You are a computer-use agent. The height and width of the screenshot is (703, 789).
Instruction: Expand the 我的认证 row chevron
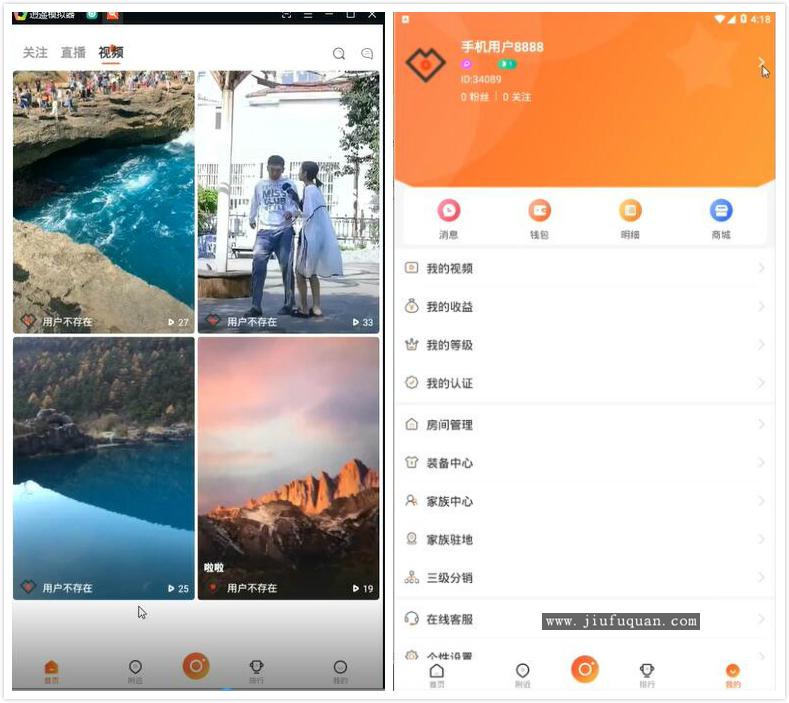click(x=761, y=382)
